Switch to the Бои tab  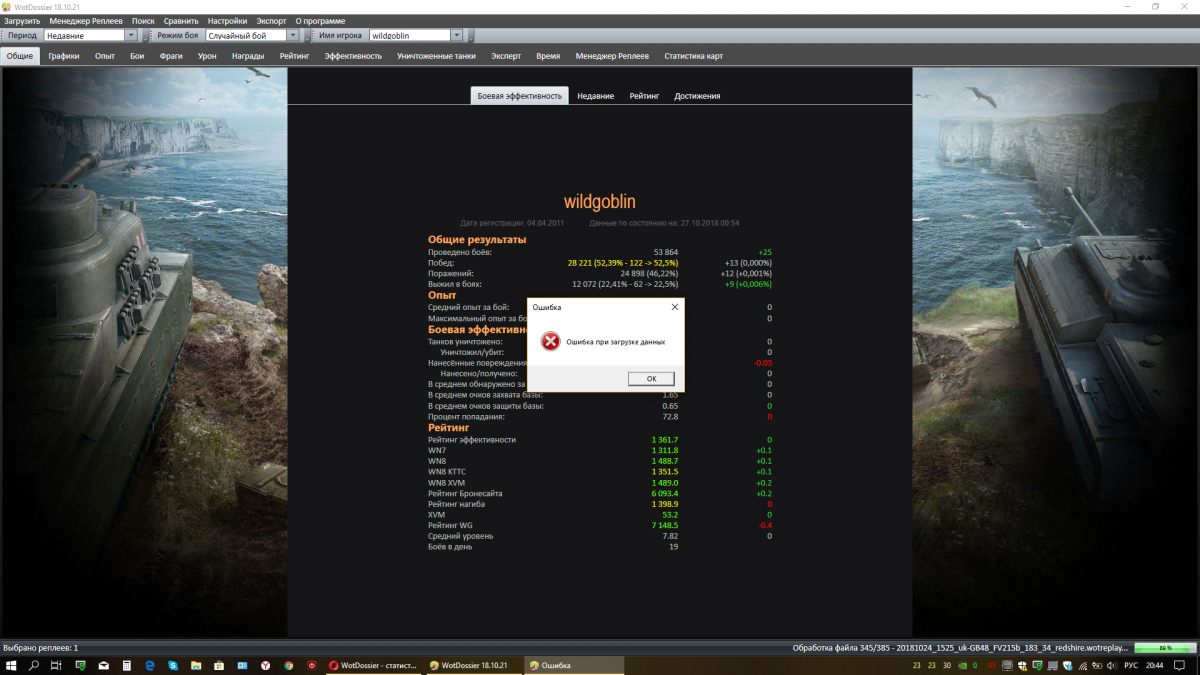point(137,56)
